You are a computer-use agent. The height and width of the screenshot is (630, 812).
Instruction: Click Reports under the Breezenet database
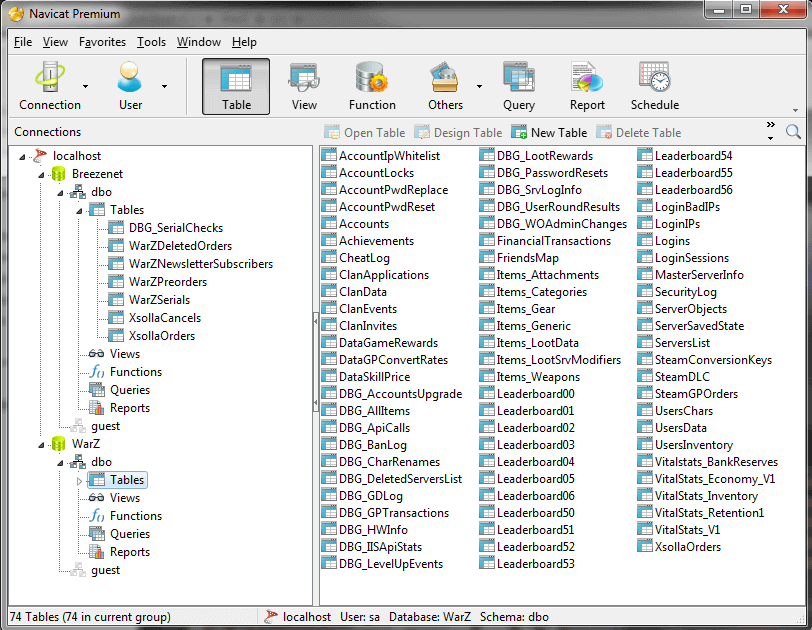(130, 408)
